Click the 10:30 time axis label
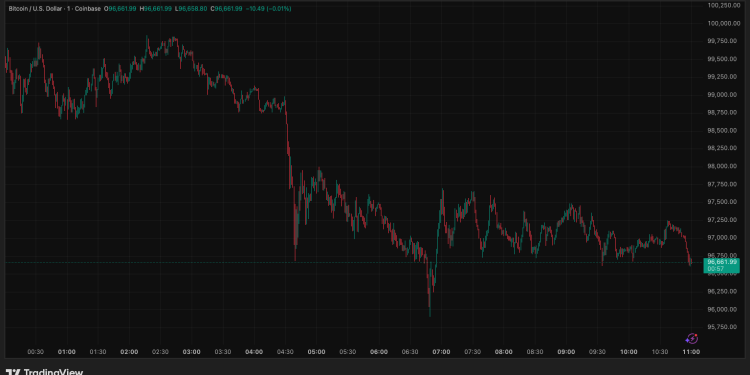750x375 pixels. coord(660,352)
